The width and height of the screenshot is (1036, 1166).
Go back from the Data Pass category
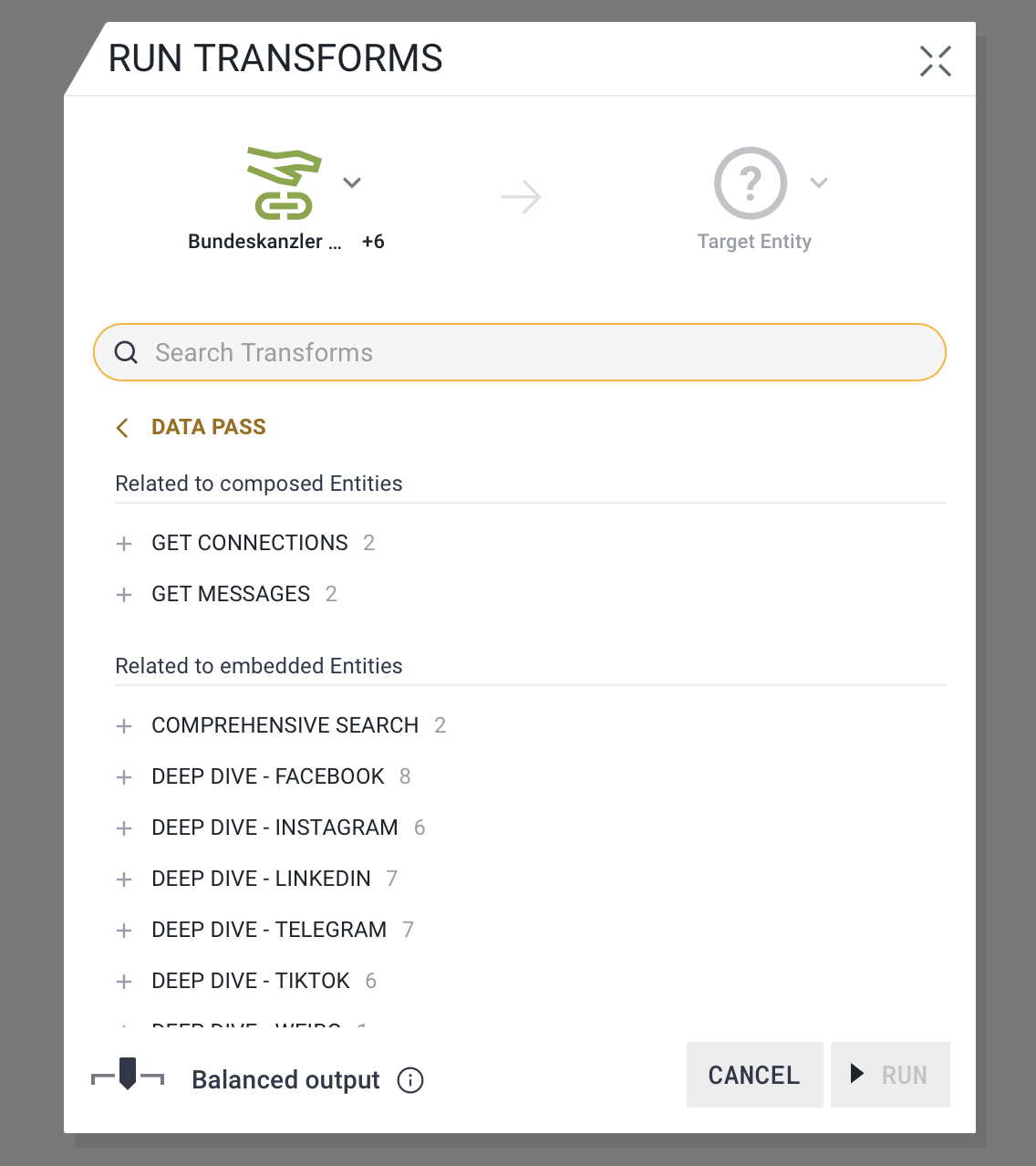click(123, 428)
